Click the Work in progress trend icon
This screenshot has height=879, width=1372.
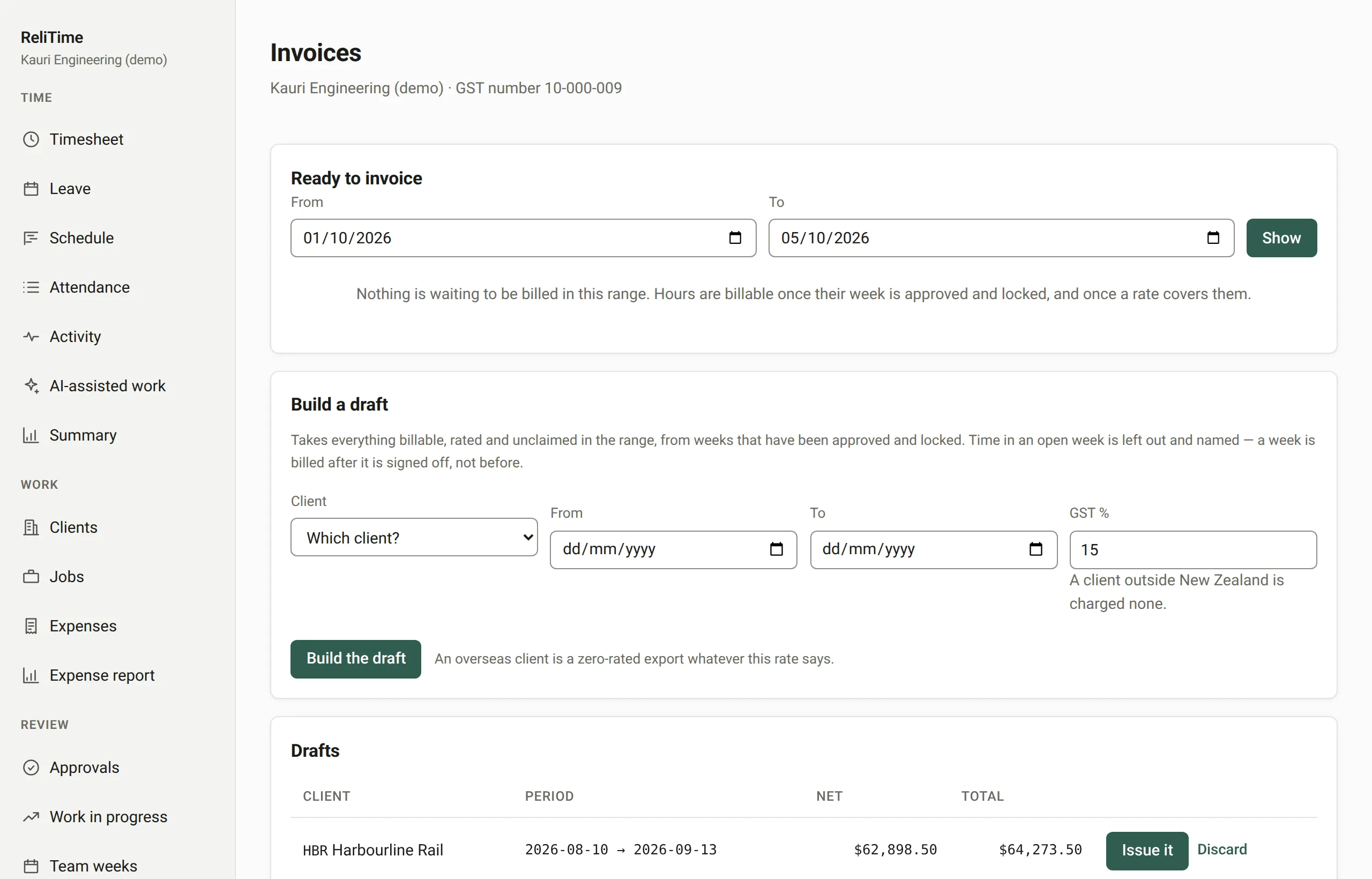pyautogui.click(x=31, y=817)
